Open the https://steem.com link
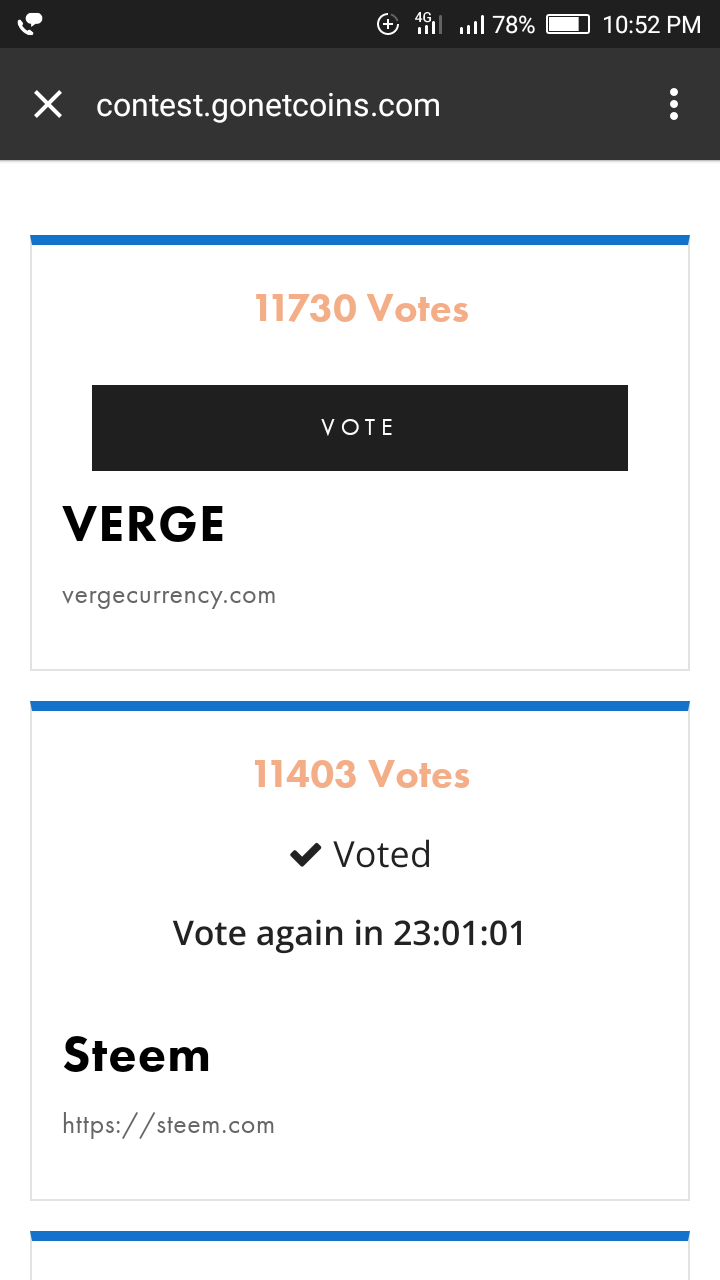The image size is (720, 1280). 168,1125
